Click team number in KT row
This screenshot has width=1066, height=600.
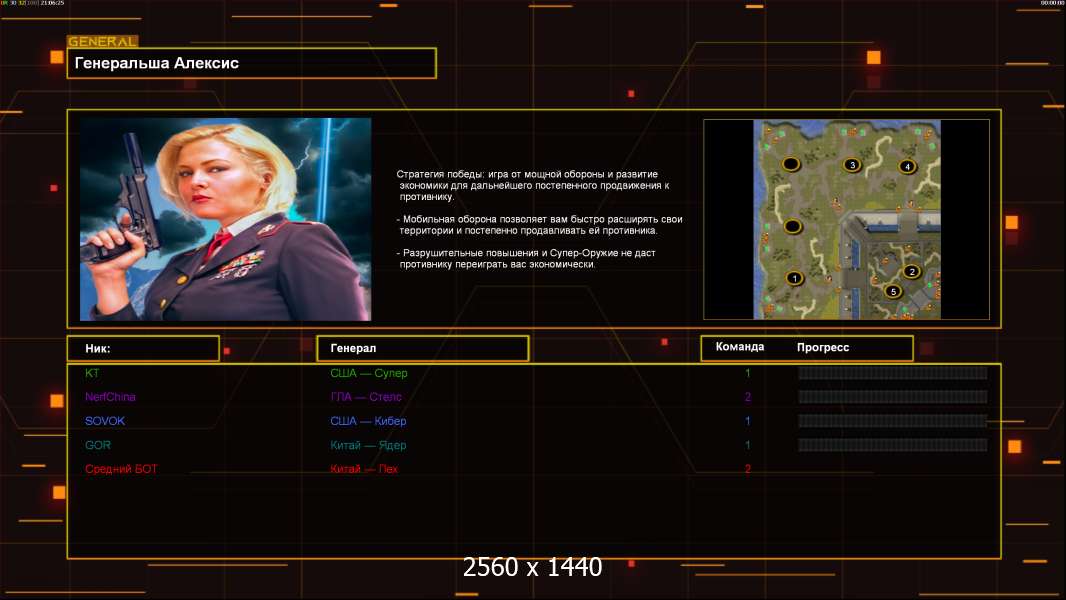coord(748,373)
